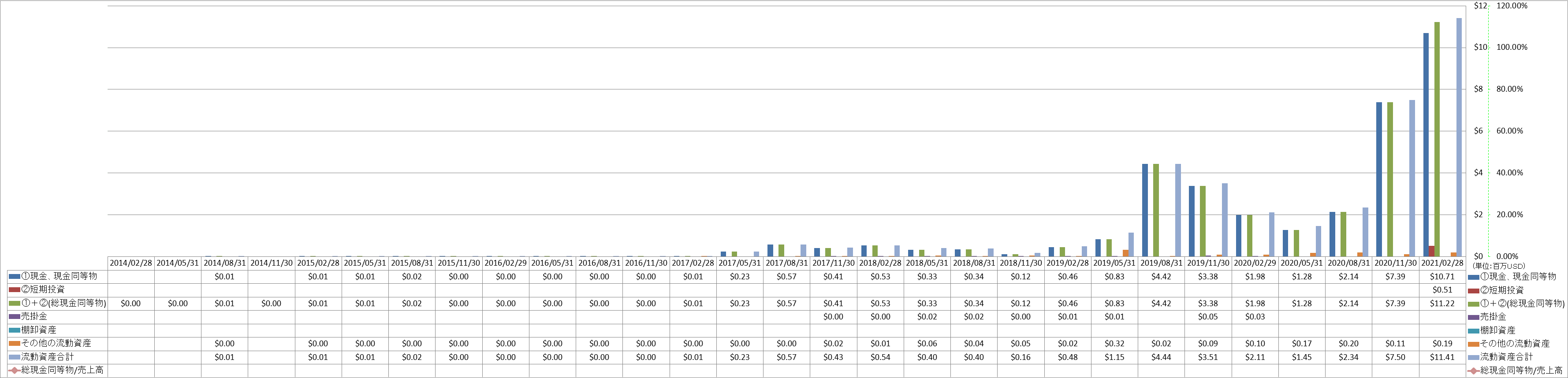Select the 総現金同等物/売上高 table row header
The image size is (1568, 378).
tap(57, 370)
